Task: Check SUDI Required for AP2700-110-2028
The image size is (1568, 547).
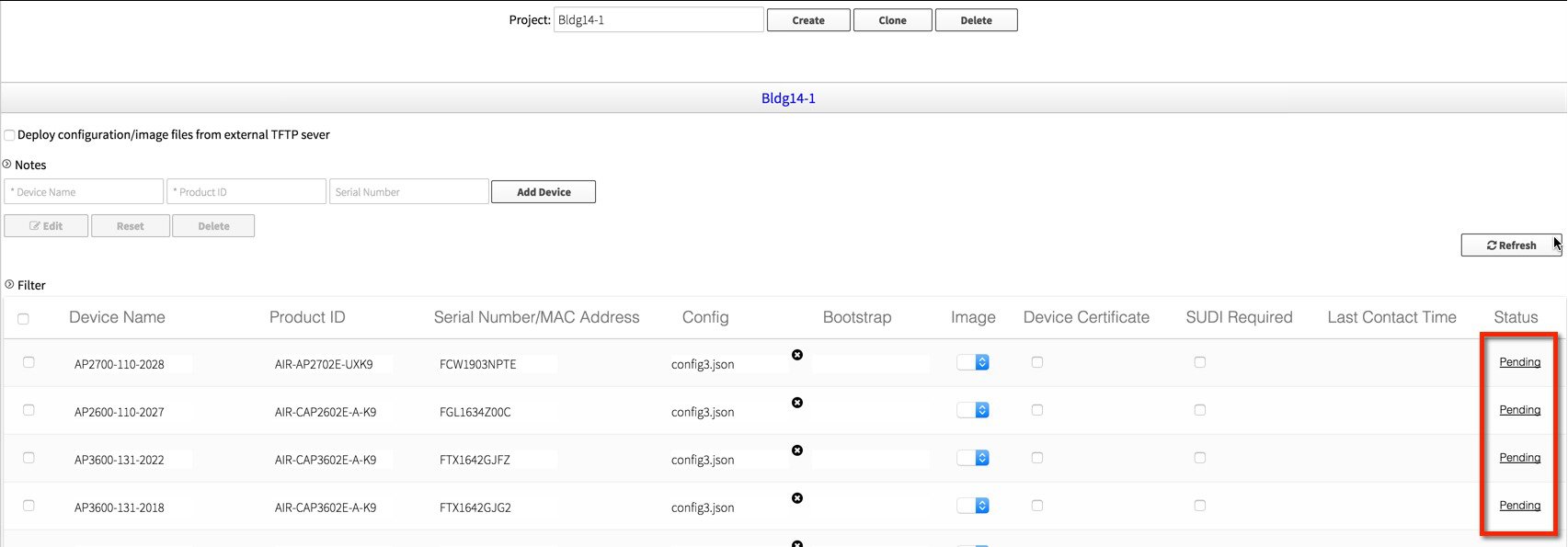Action: pyautogui.click(x=1200, y=362)
